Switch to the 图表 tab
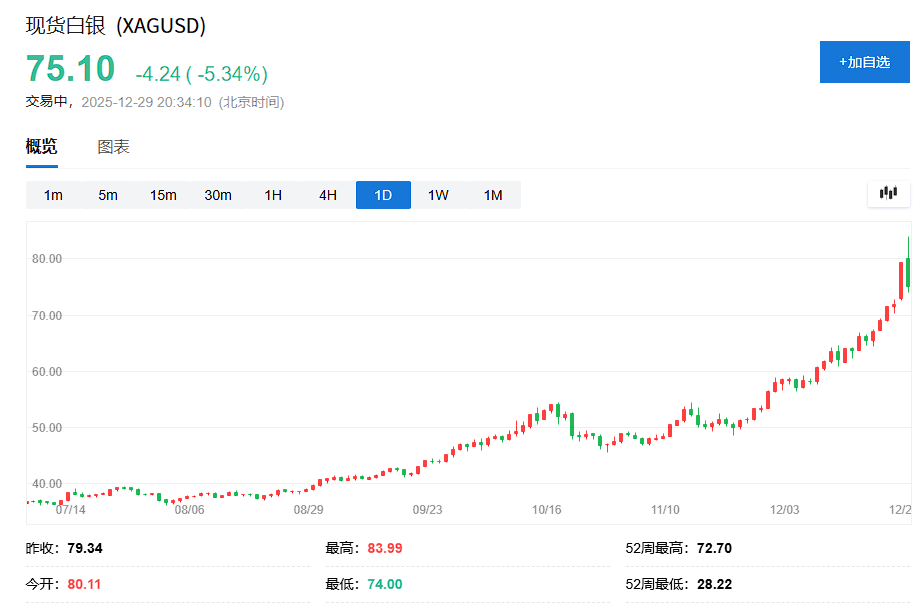This screenshot has width=917, height=605. (113, 147)
